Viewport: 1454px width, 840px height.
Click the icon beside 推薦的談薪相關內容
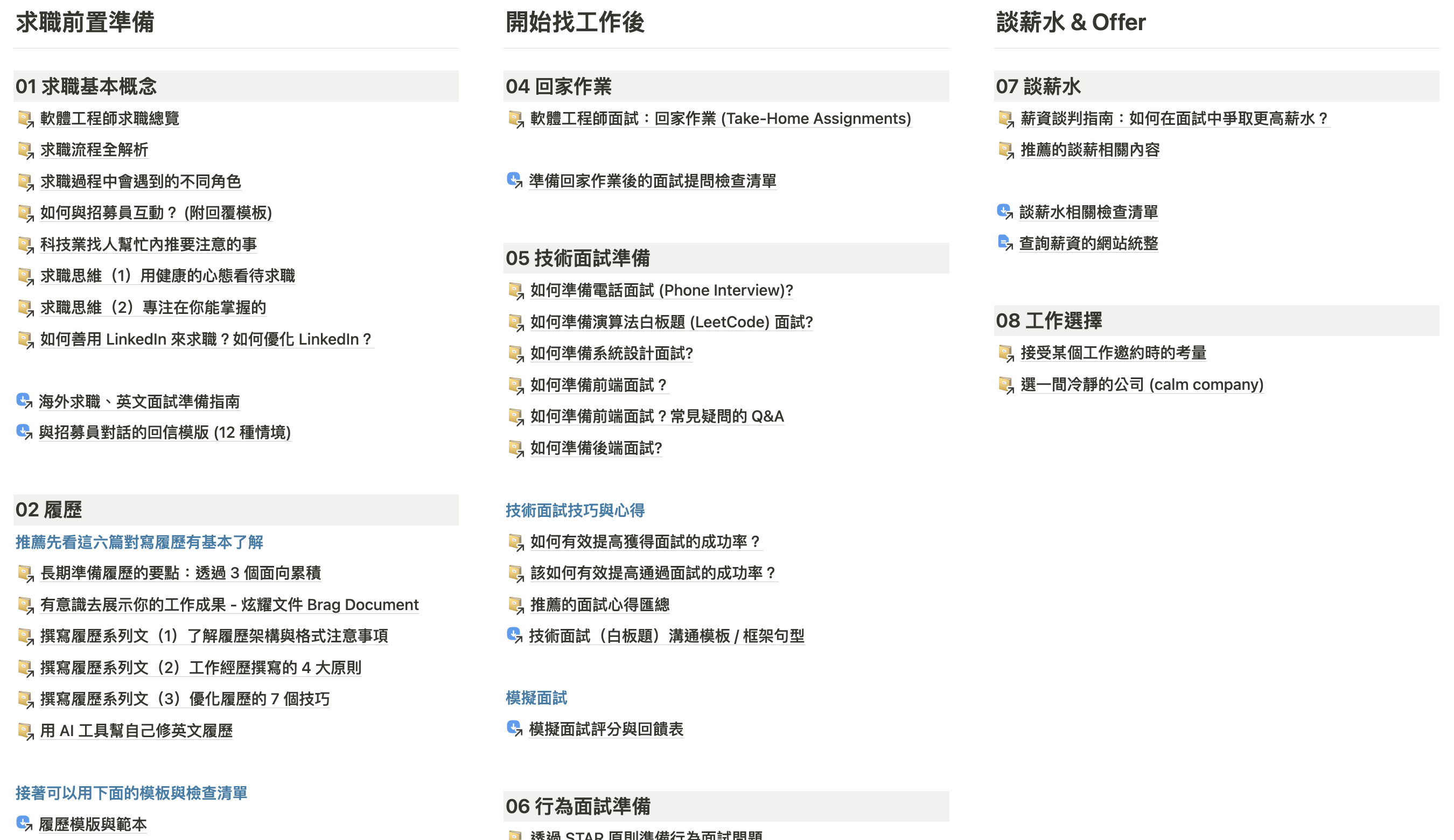point(1006,150)
